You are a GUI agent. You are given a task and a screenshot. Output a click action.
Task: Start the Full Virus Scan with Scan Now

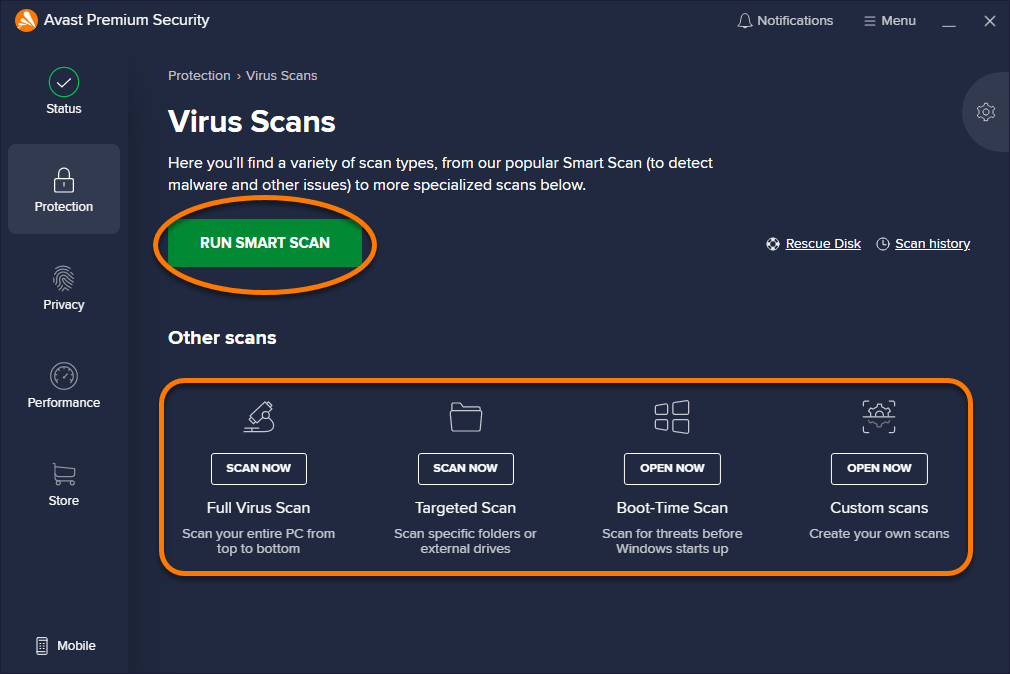pyautogui.click(x=258, y=468)
